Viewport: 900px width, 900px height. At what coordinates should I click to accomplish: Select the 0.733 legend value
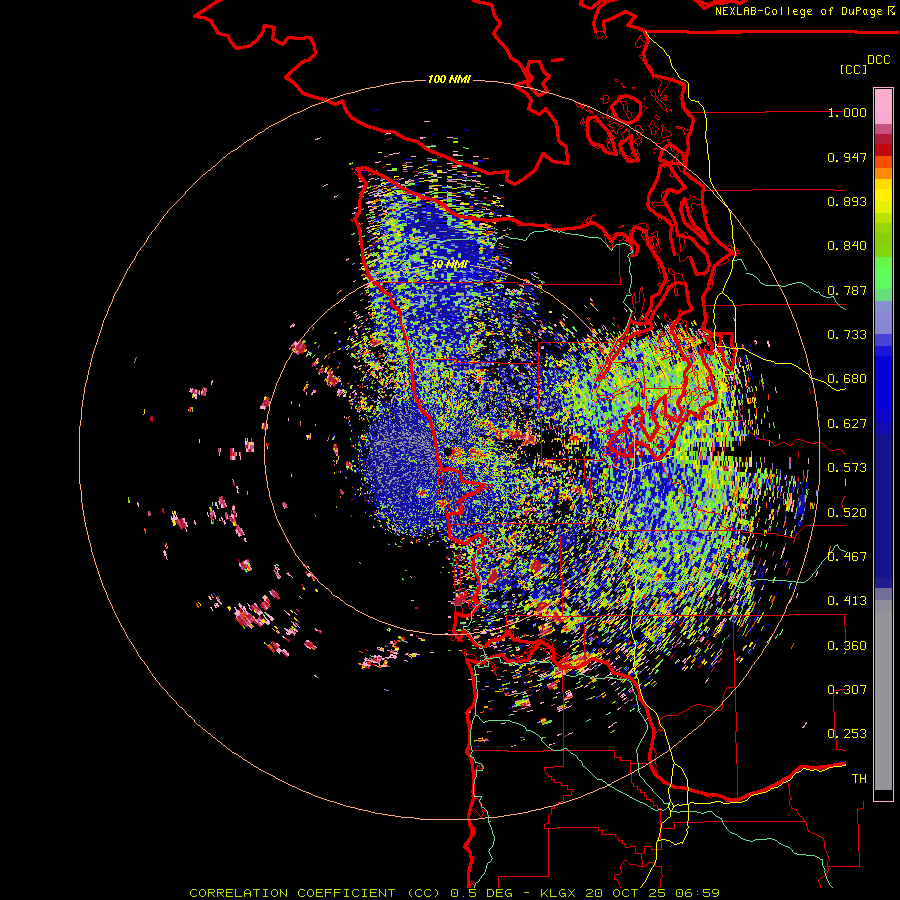coord(847,335)
